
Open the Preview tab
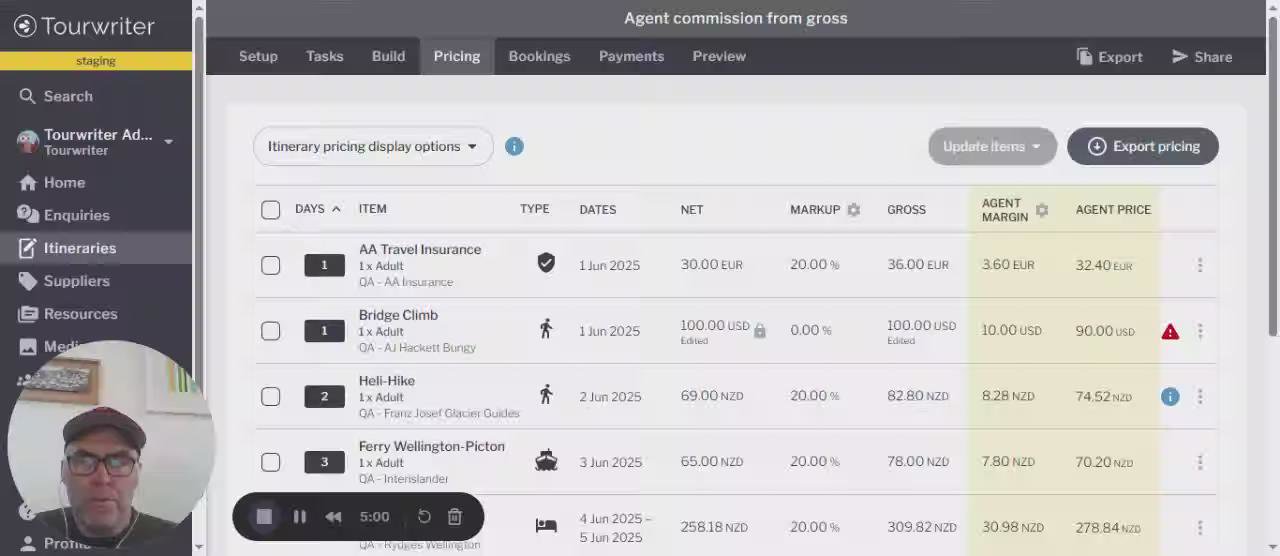(x=719, y=56)
